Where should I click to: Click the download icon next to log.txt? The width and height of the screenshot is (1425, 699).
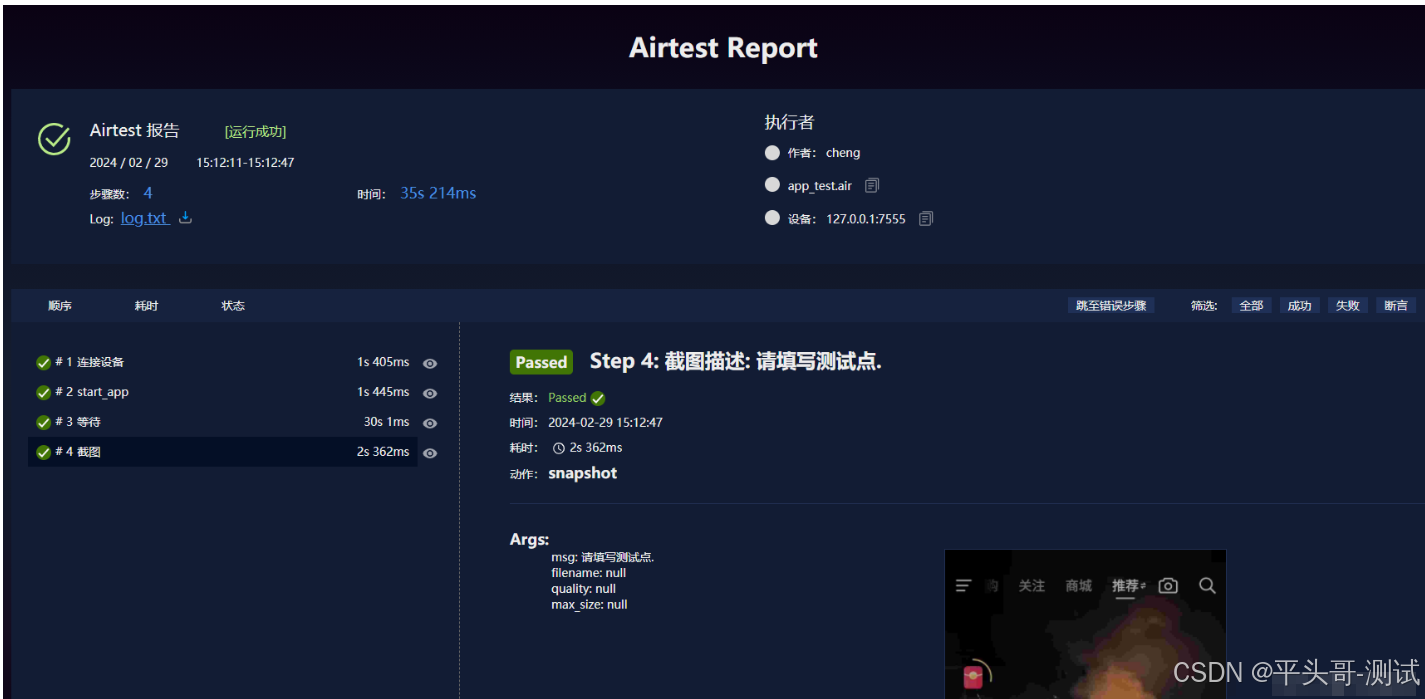click(185, 217)
